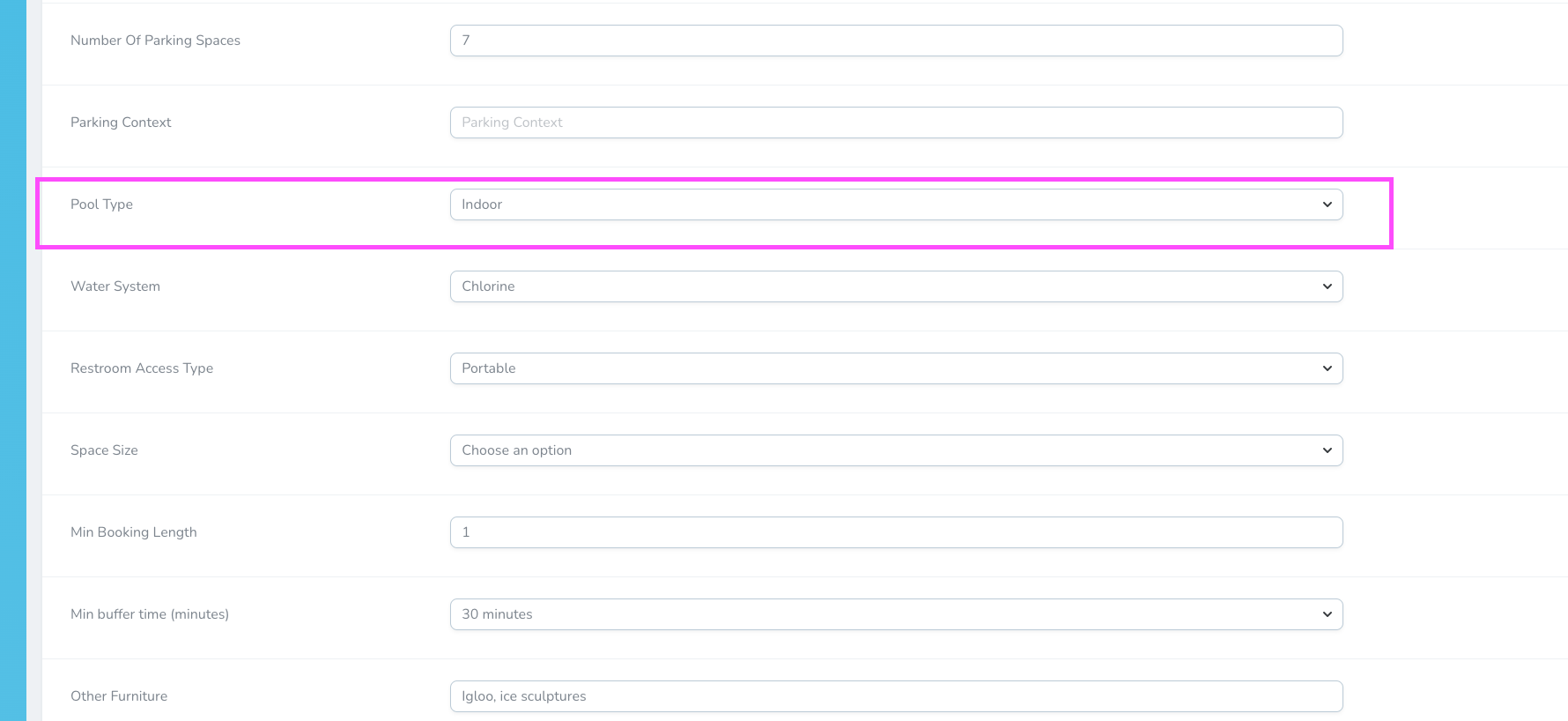Change the 30 minutes buffer time option
Viewport: 1568px width, 721px height.
click(x=896, y=613)
